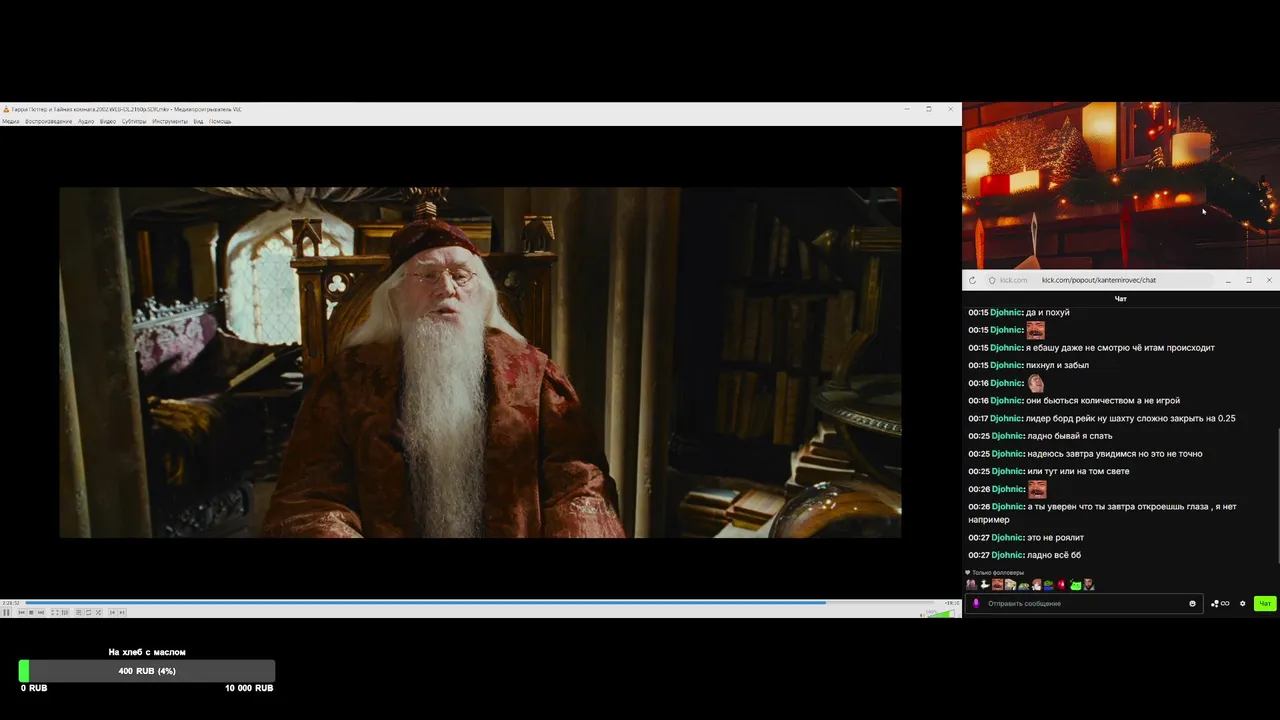Adjust the VLC volume slider

[x=940, y=612]
